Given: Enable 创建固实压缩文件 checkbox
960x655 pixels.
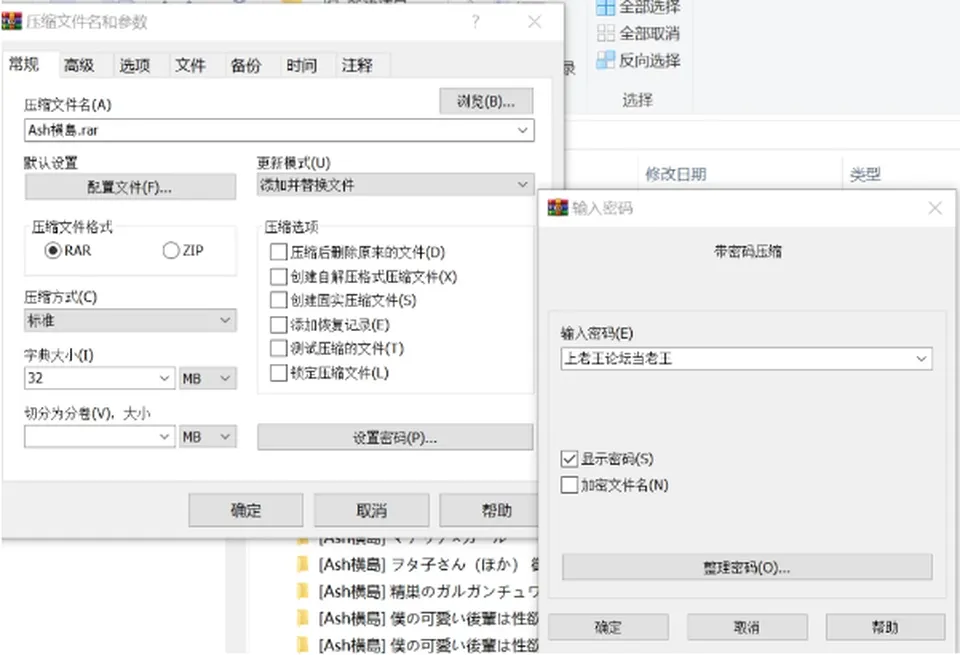Looking at the screenshot, I should click(x=279, y=300).
